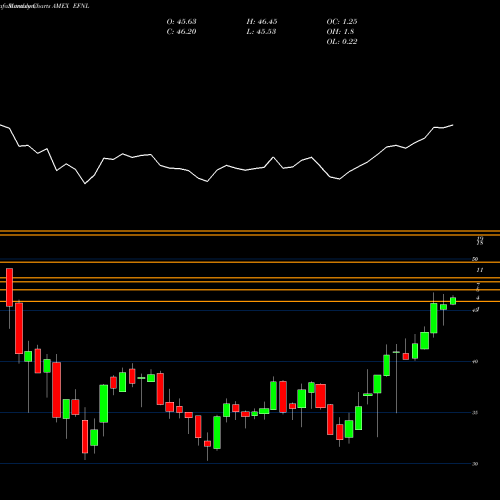Click the OH: 1.8 value
The height and width of the screenshot is (500, 500).
340,32
